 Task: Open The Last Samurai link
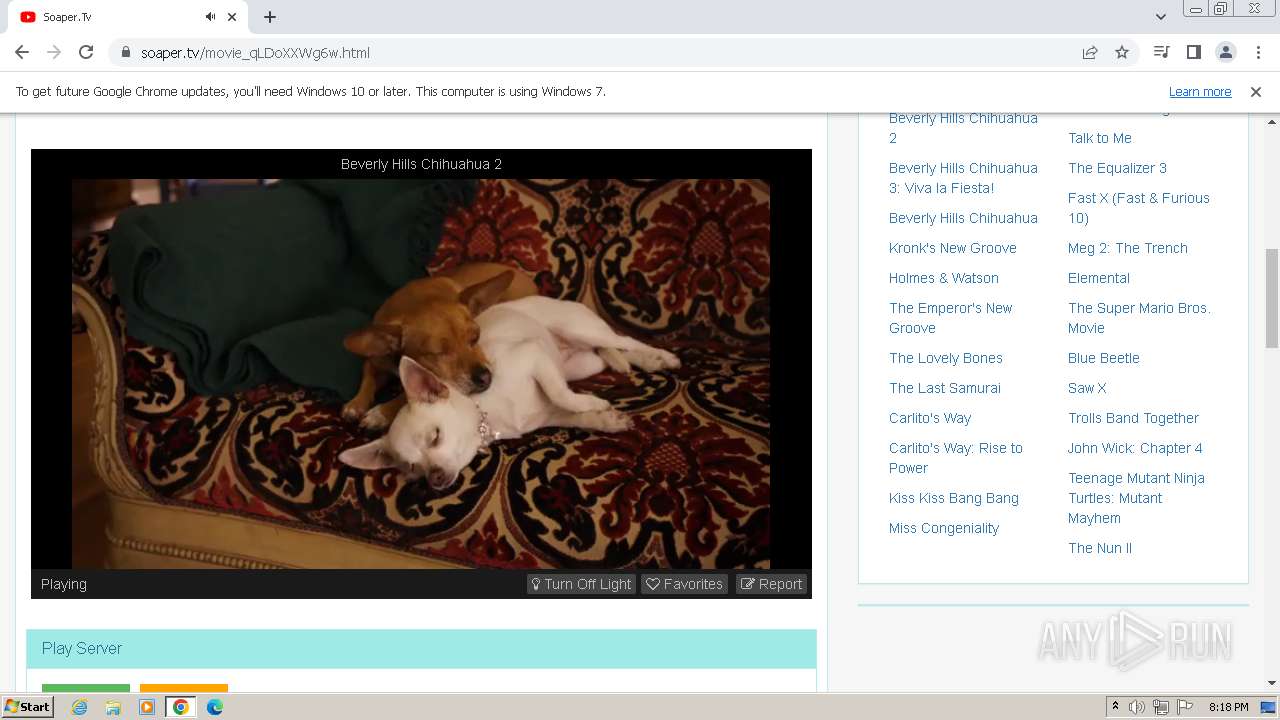click(x=945, y=388)
